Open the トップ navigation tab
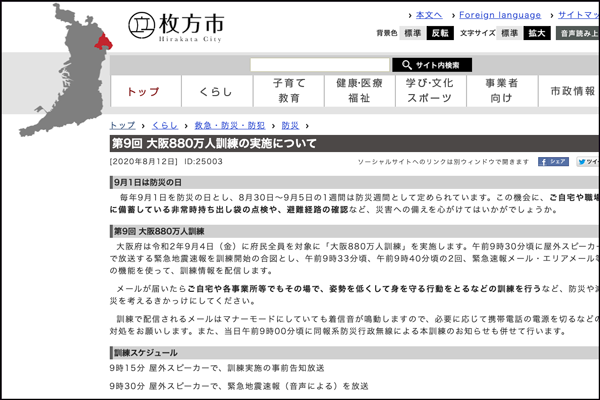The width and height of the screenshot is (600, 400). [x=143, y=91]
